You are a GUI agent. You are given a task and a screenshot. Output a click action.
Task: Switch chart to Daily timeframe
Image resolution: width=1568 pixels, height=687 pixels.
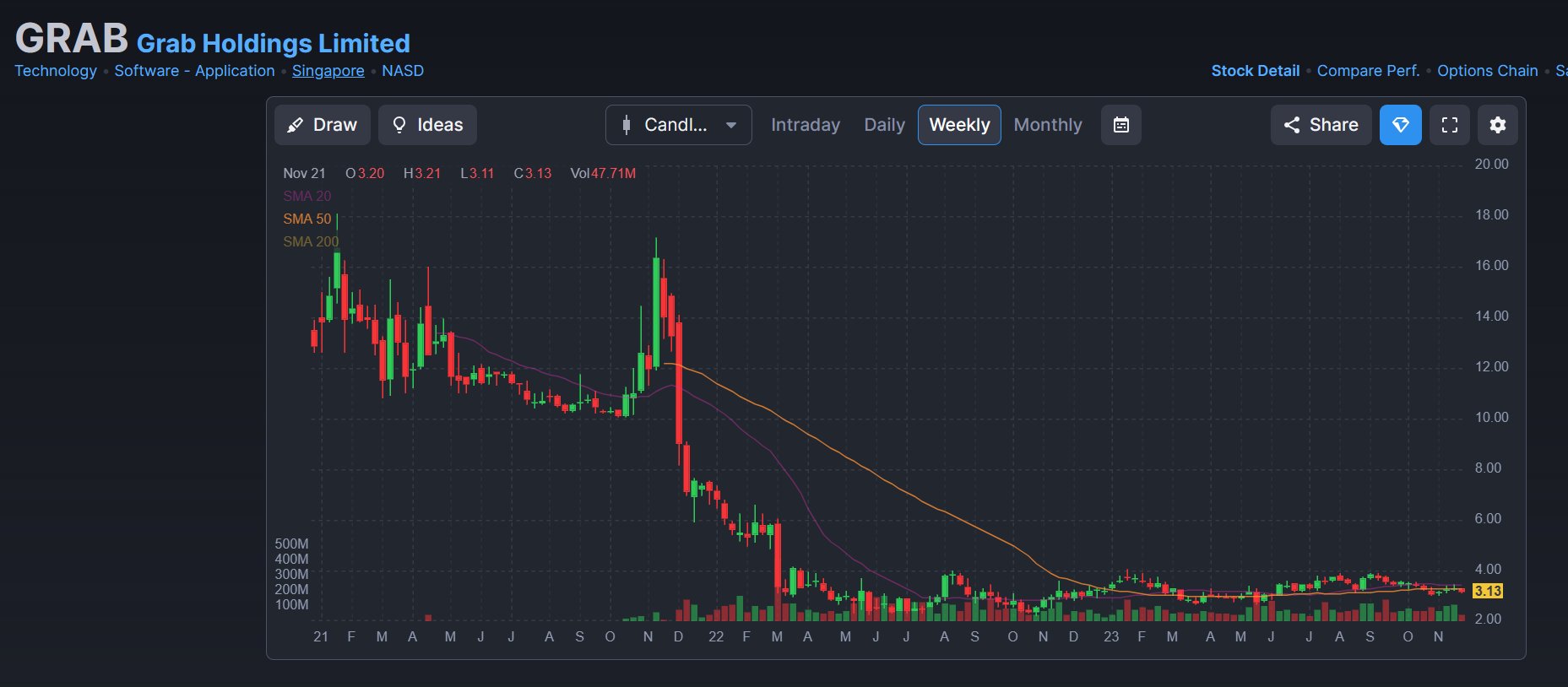pyautogui.click(x=884, y=125)
